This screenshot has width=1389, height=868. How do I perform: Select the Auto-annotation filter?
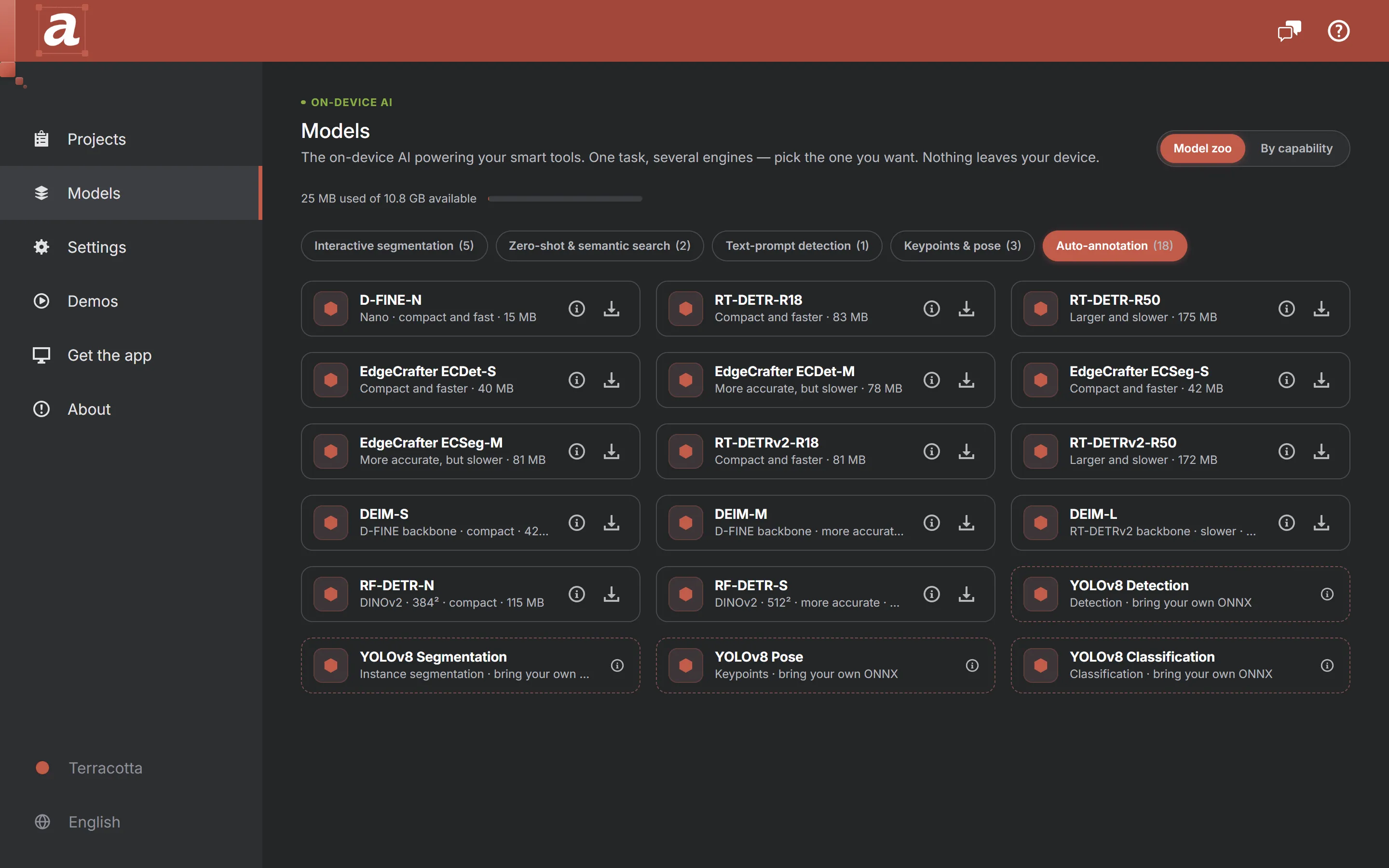(1114, 246)
